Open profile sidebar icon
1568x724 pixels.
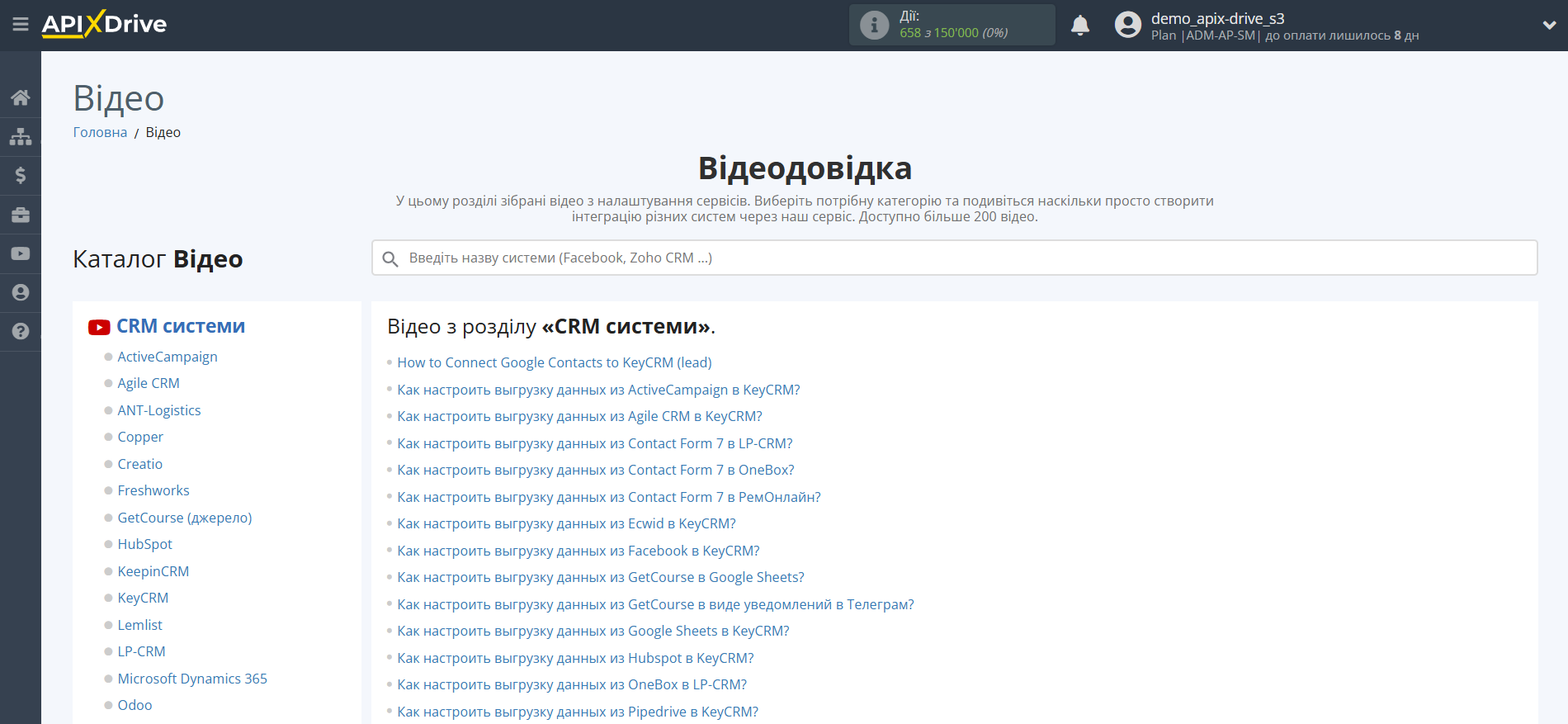(x=21, y=292)
